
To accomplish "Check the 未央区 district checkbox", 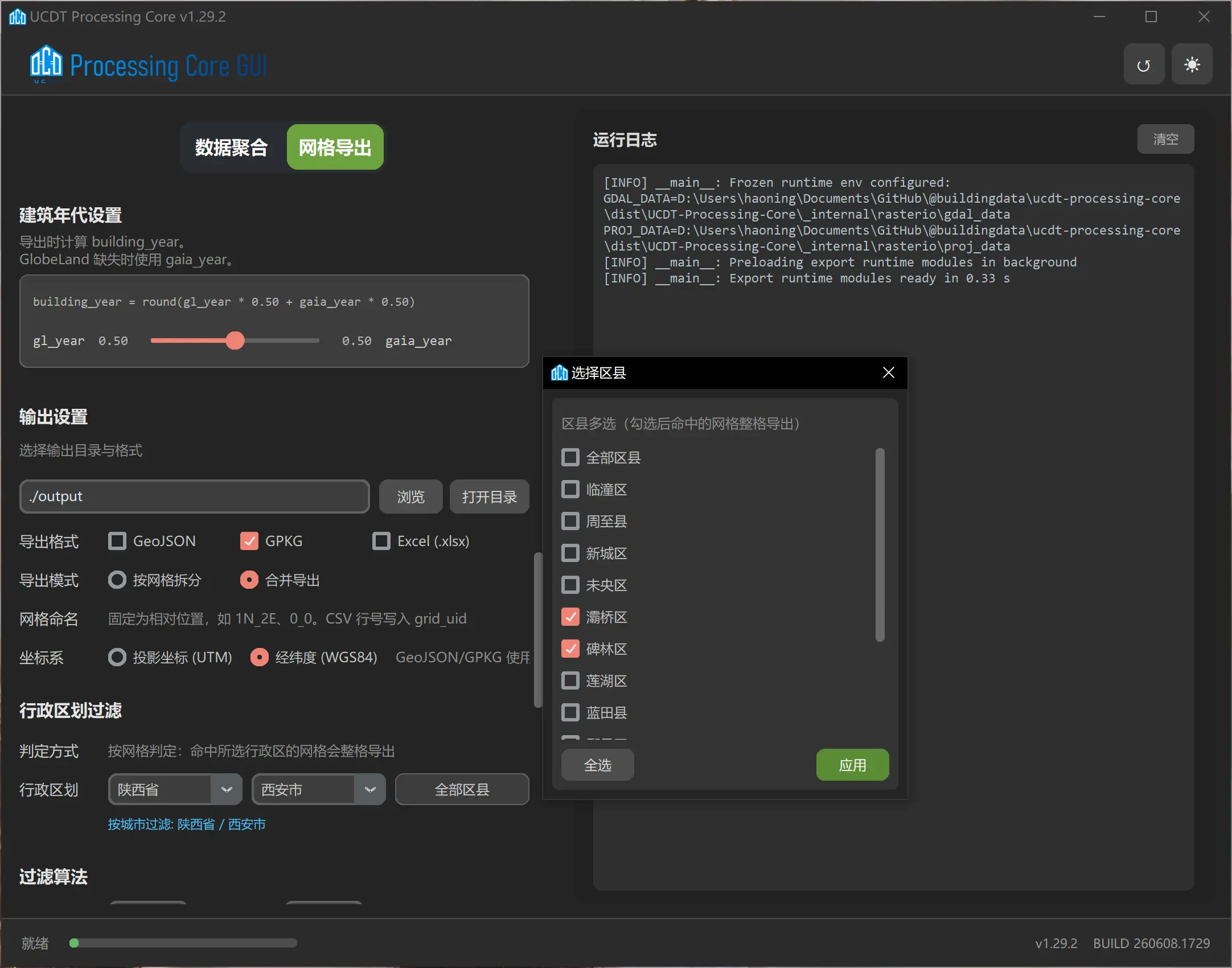I will [570, 585].
